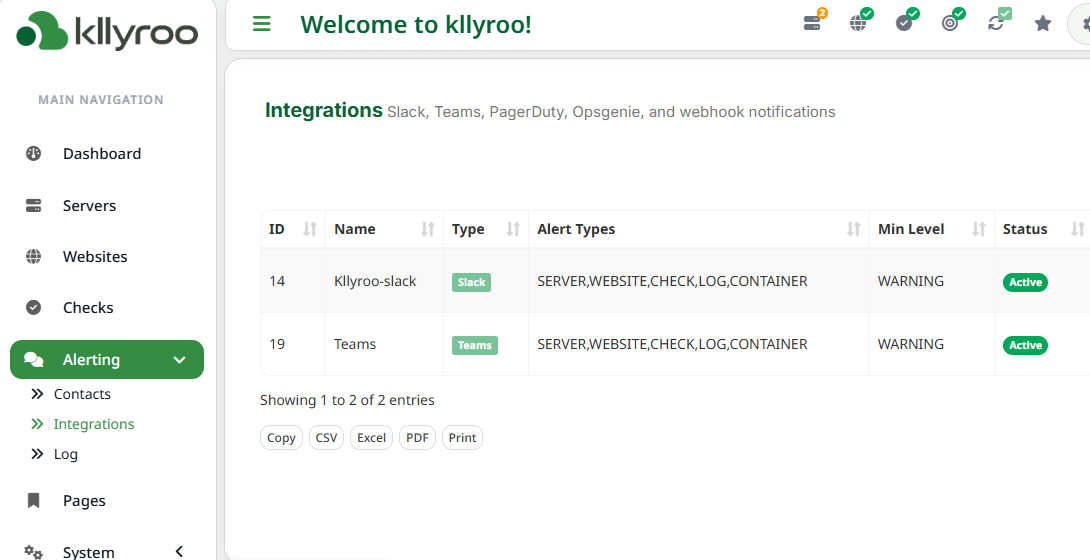Click the Pages bookmark icon
This screenshot has height=560, width=1090.
pyautogui.click(x=33, y=500)
